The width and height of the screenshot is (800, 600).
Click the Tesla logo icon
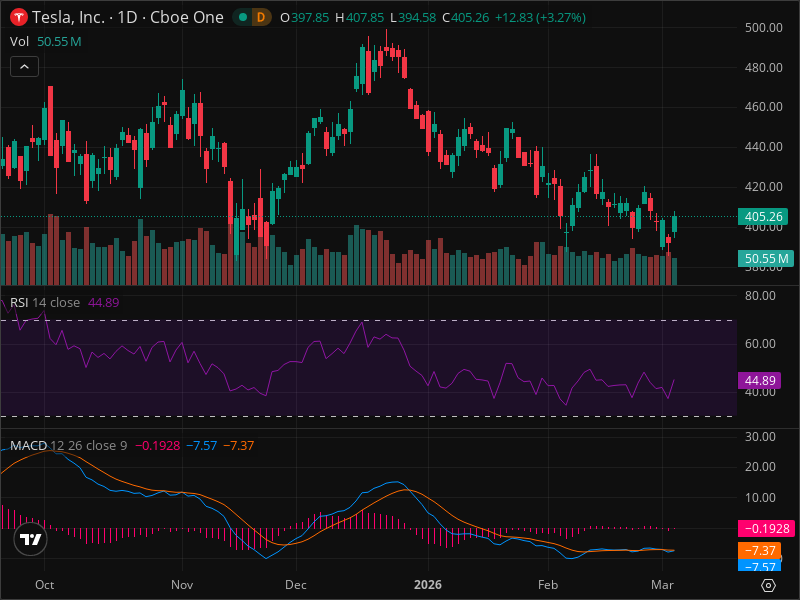(x=19, y=17)
